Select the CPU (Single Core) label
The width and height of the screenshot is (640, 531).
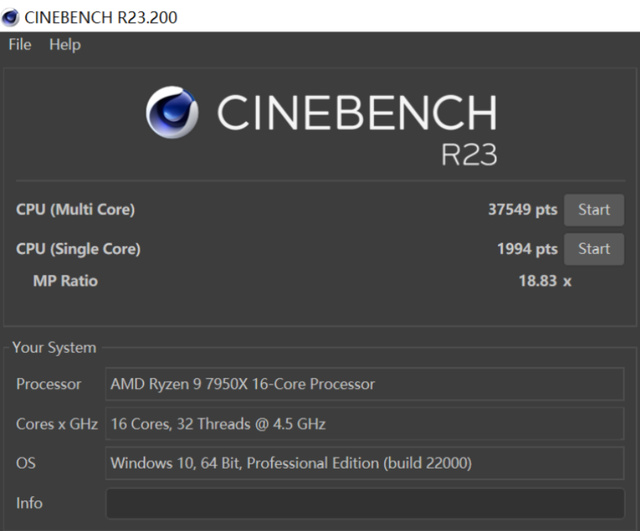click(x=79, y=249)
